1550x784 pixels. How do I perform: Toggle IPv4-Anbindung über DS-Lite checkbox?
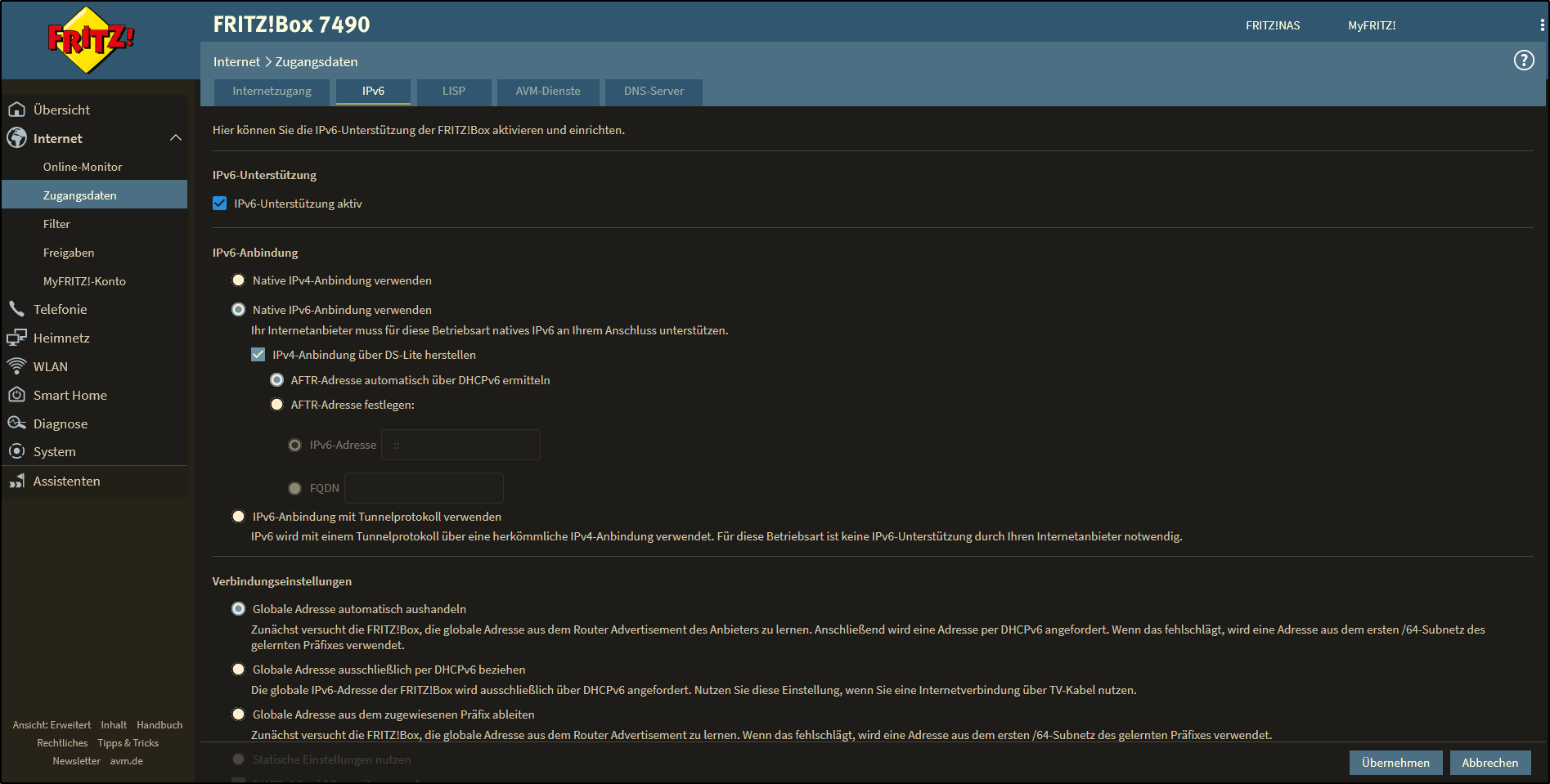tap(258, 355)
